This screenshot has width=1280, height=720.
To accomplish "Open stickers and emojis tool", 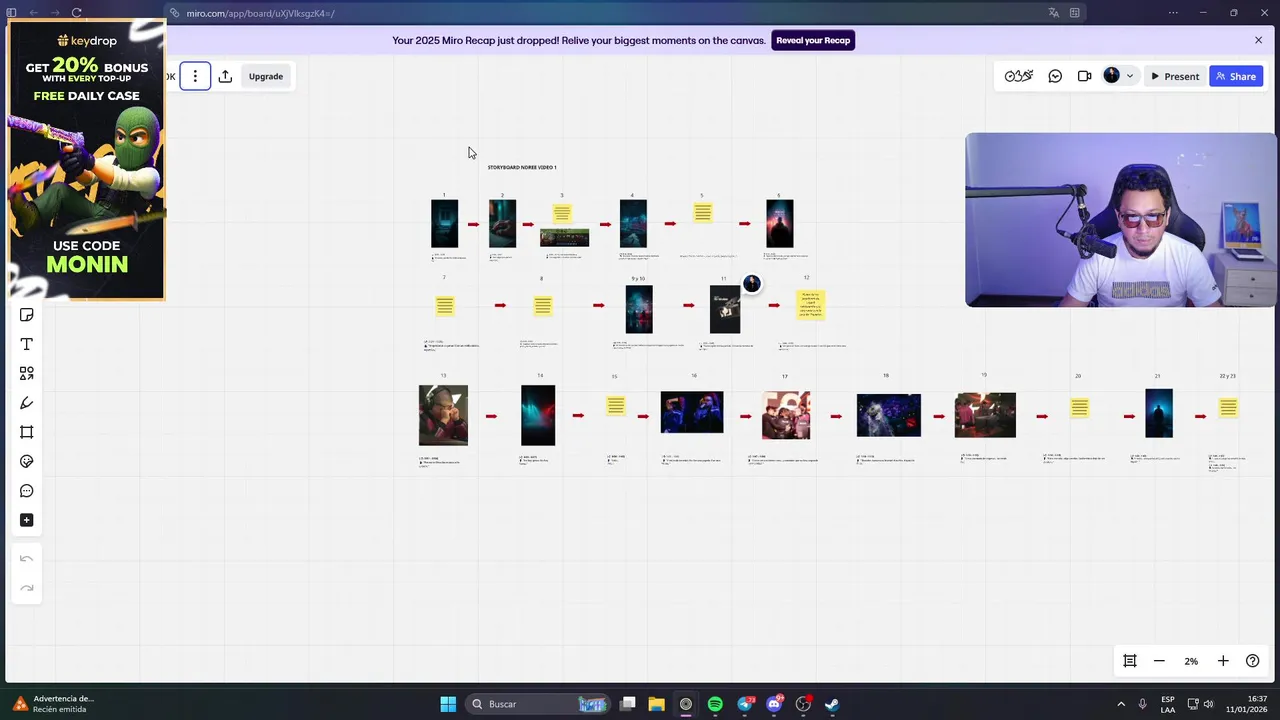I will (27, 461).
